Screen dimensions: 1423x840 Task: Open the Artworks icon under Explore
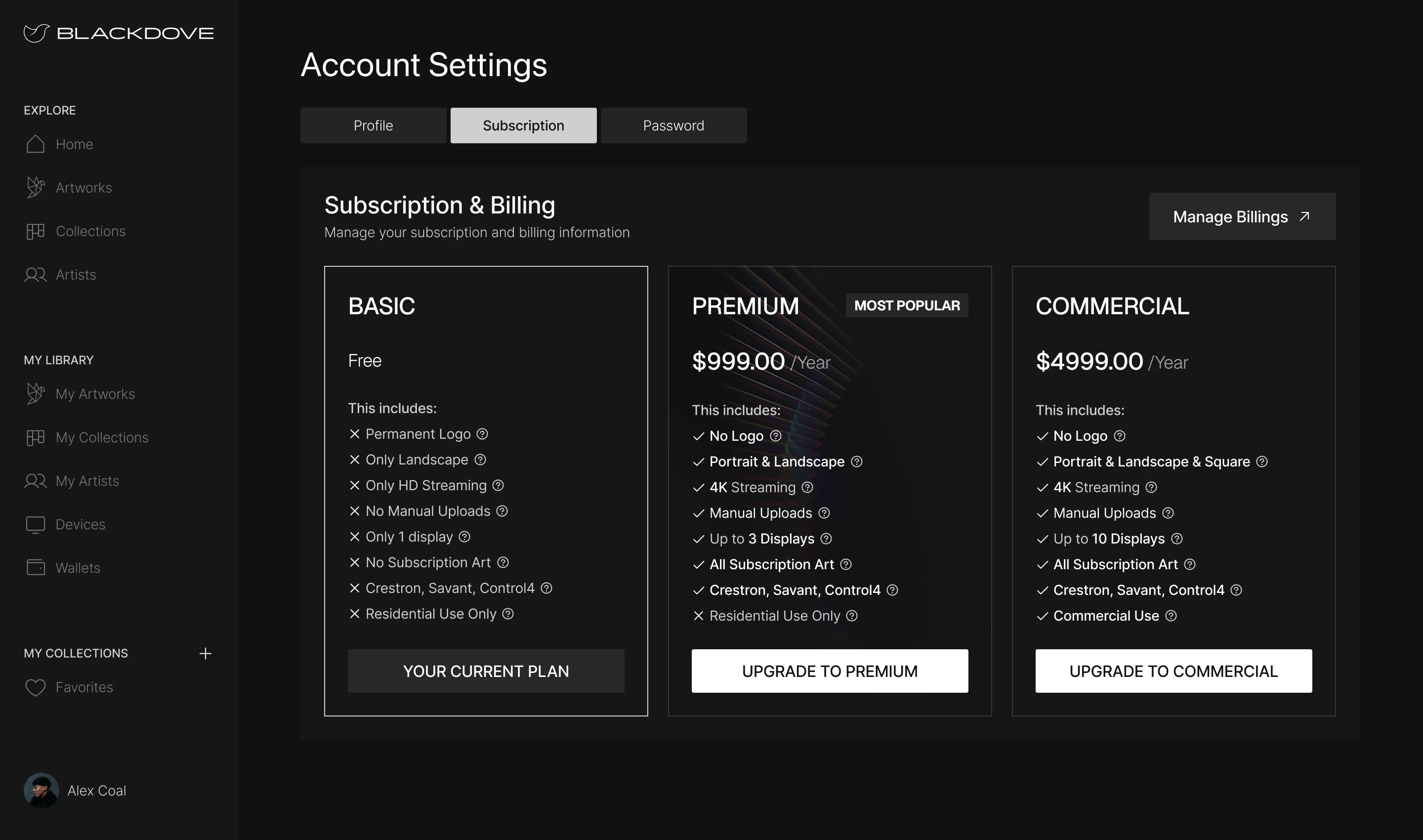click(35, 187)
